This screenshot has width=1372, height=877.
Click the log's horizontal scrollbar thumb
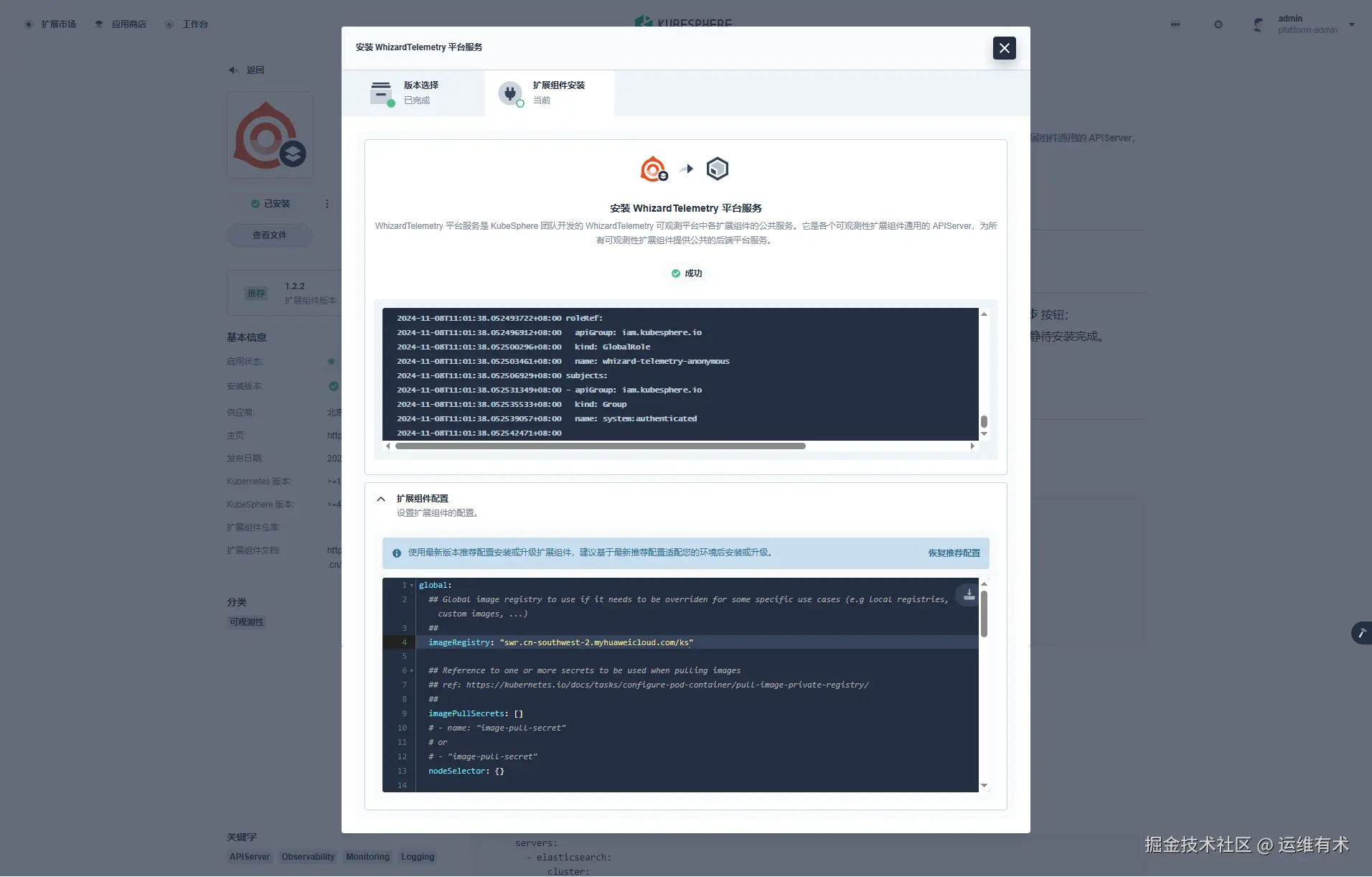601,446
